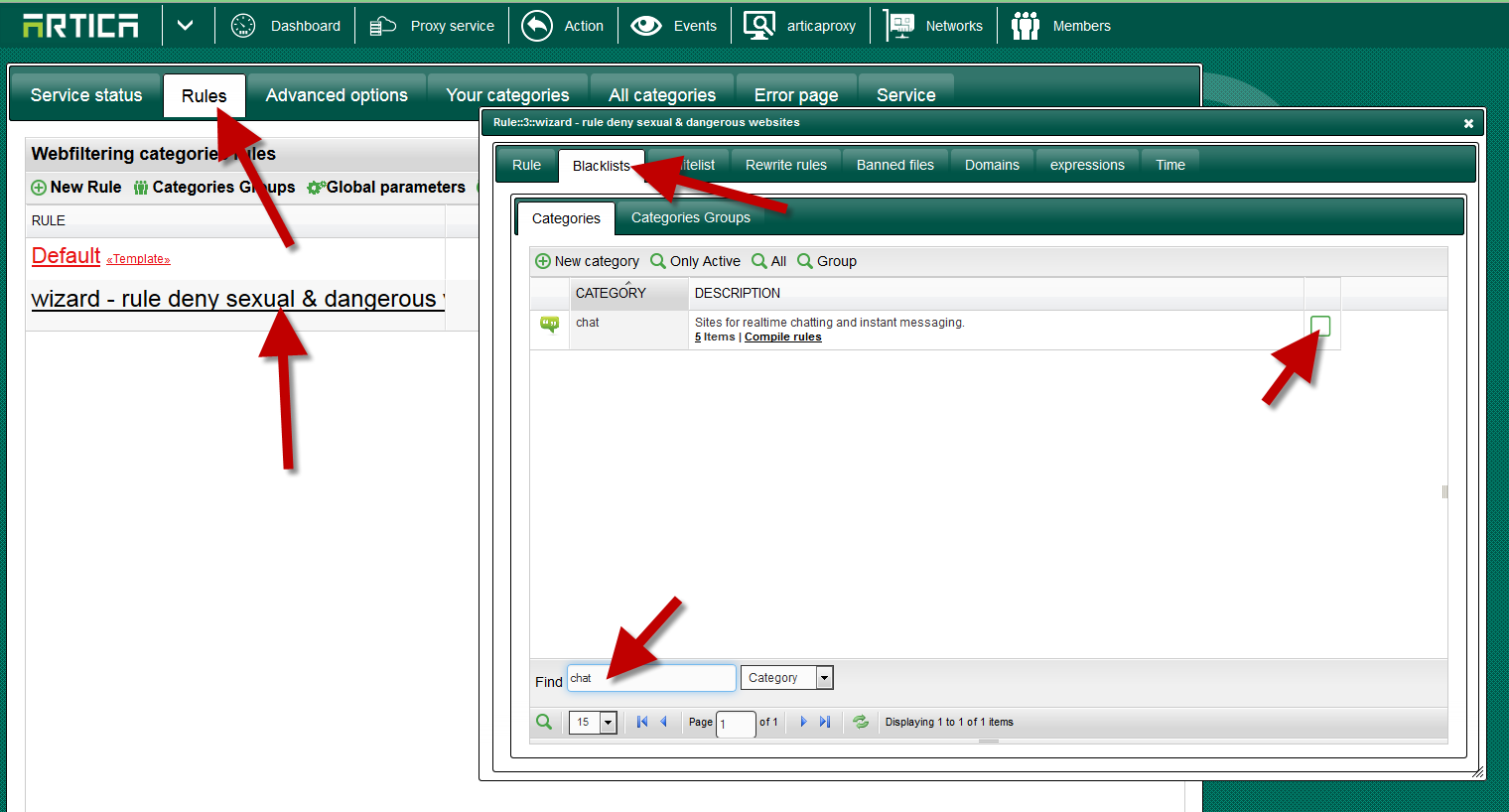Open Global parameters
This screenshot has width=1509, height=812.
[x=396, y=187]
